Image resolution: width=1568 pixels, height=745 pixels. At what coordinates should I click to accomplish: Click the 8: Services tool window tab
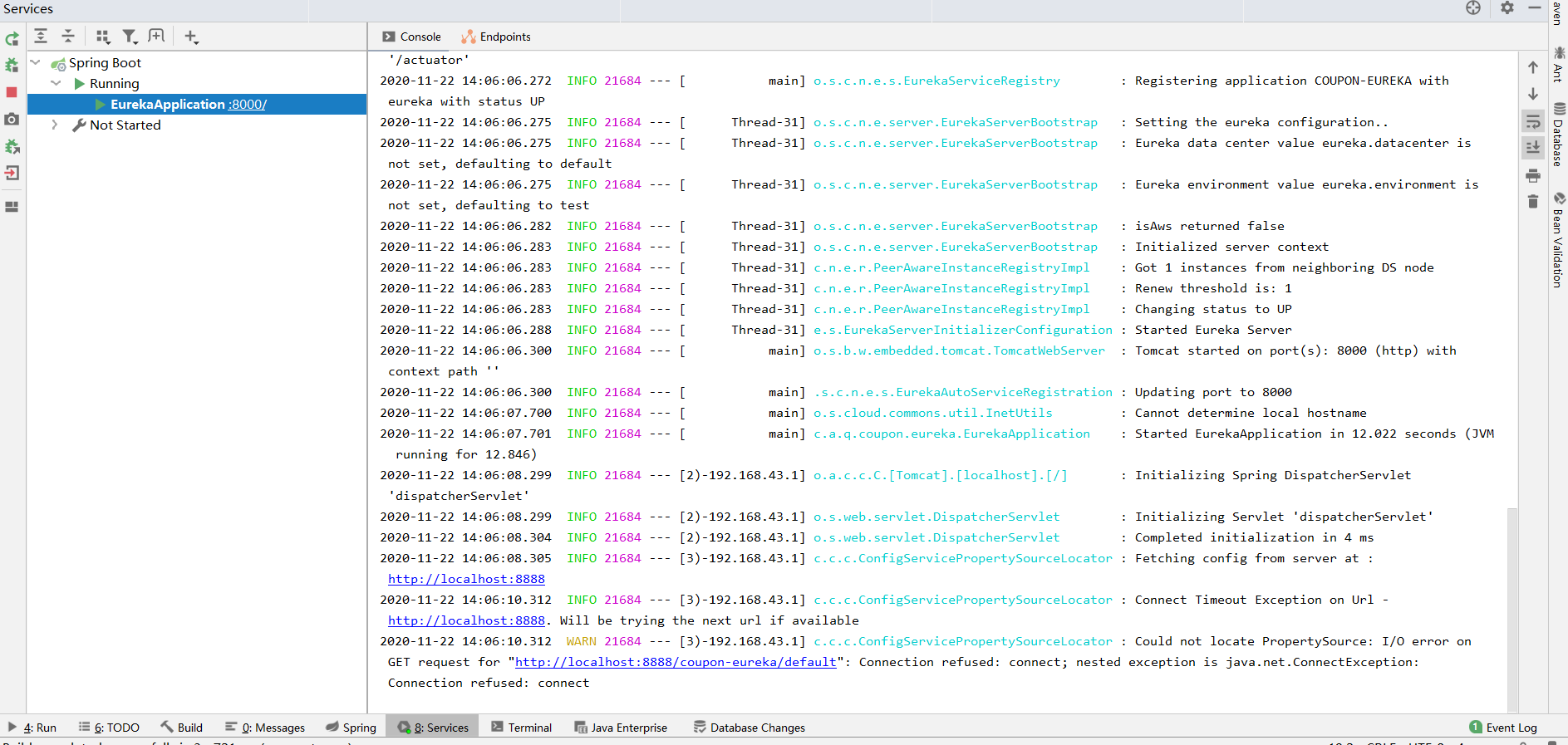pos(433,728)
